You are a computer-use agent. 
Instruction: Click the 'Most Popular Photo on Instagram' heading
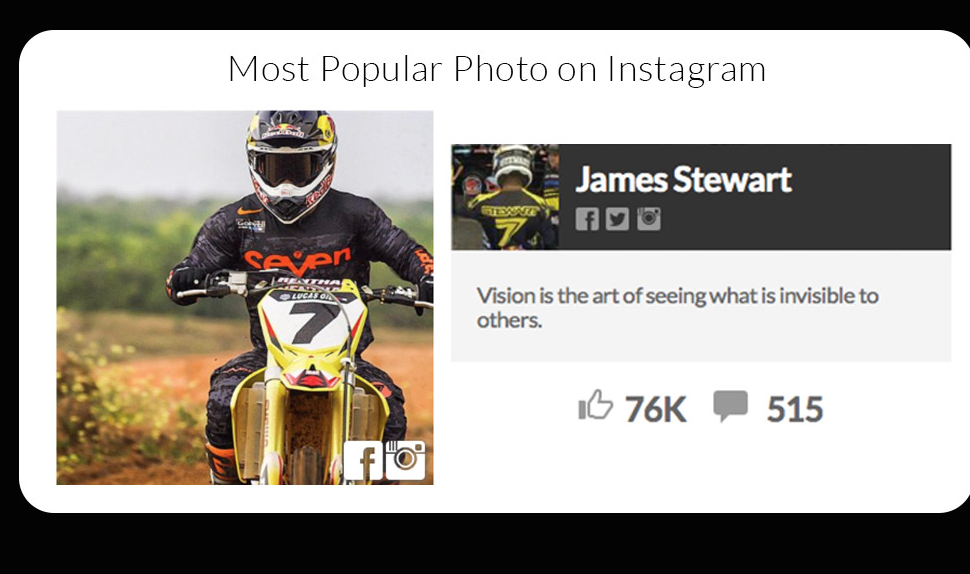497,69
